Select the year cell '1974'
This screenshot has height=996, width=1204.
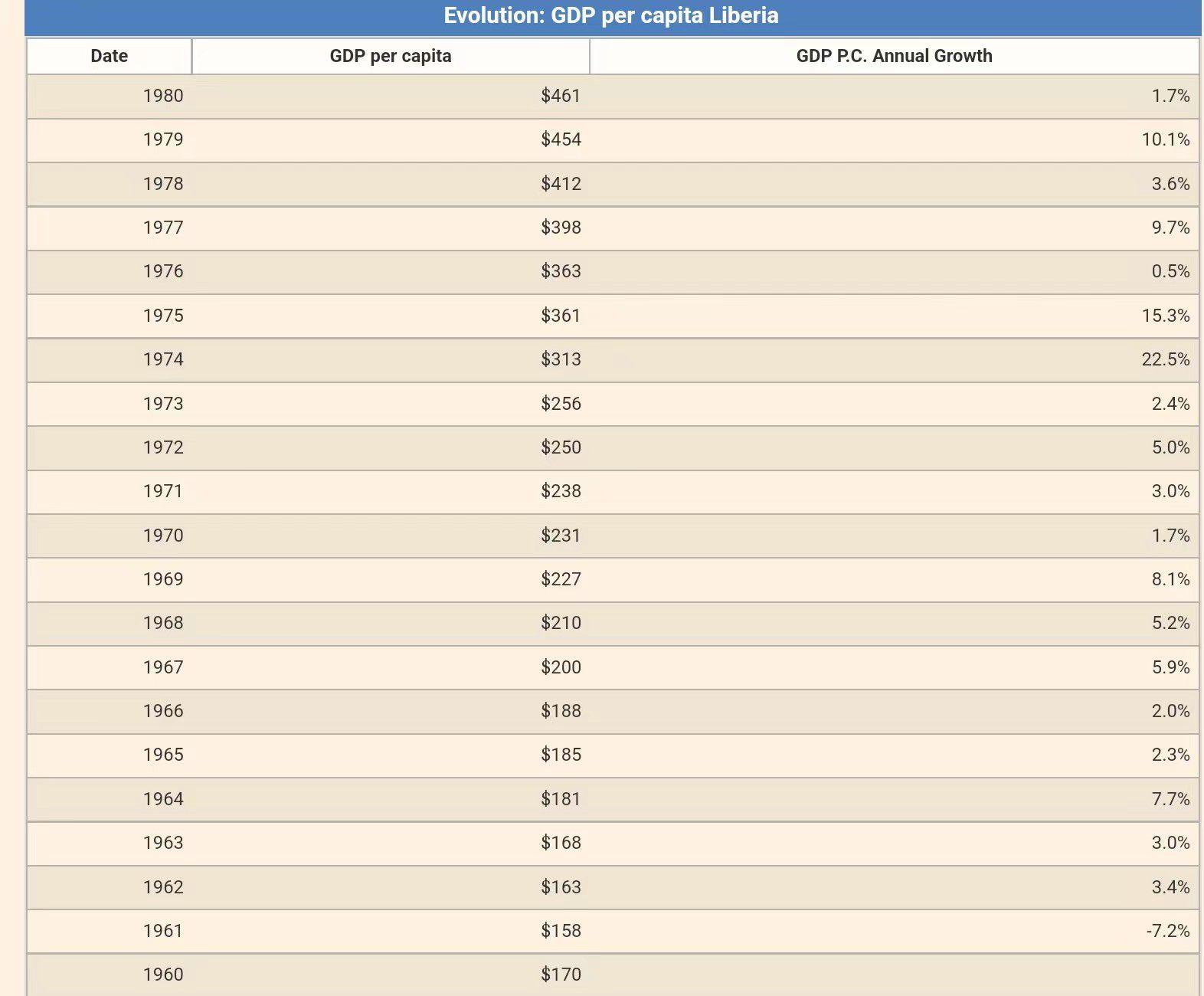pyautogui.click(x=163, y=359)
